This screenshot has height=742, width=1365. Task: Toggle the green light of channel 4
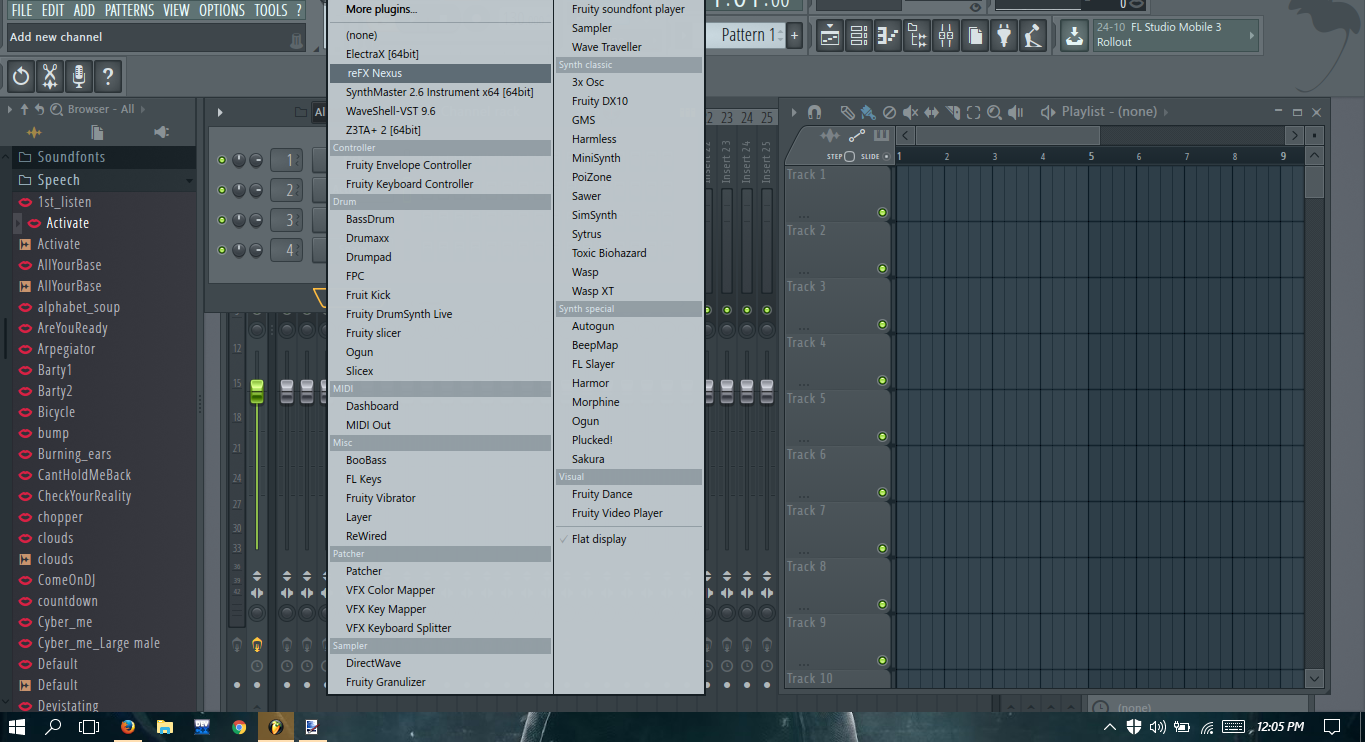(x=222, y=250)
